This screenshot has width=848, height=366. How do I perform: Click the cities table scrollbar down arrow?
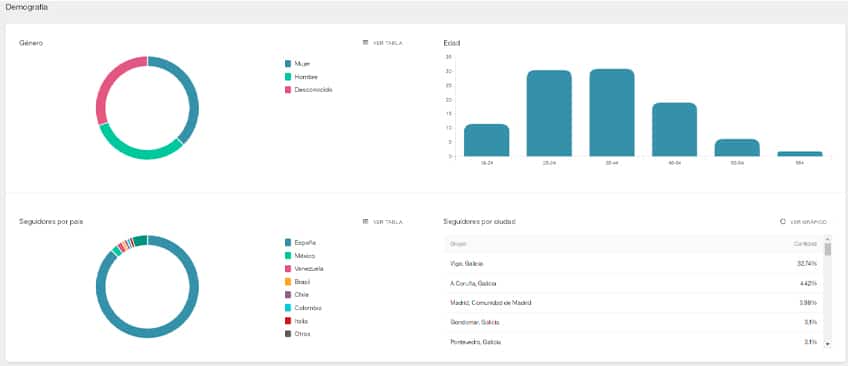coord(827,343)
